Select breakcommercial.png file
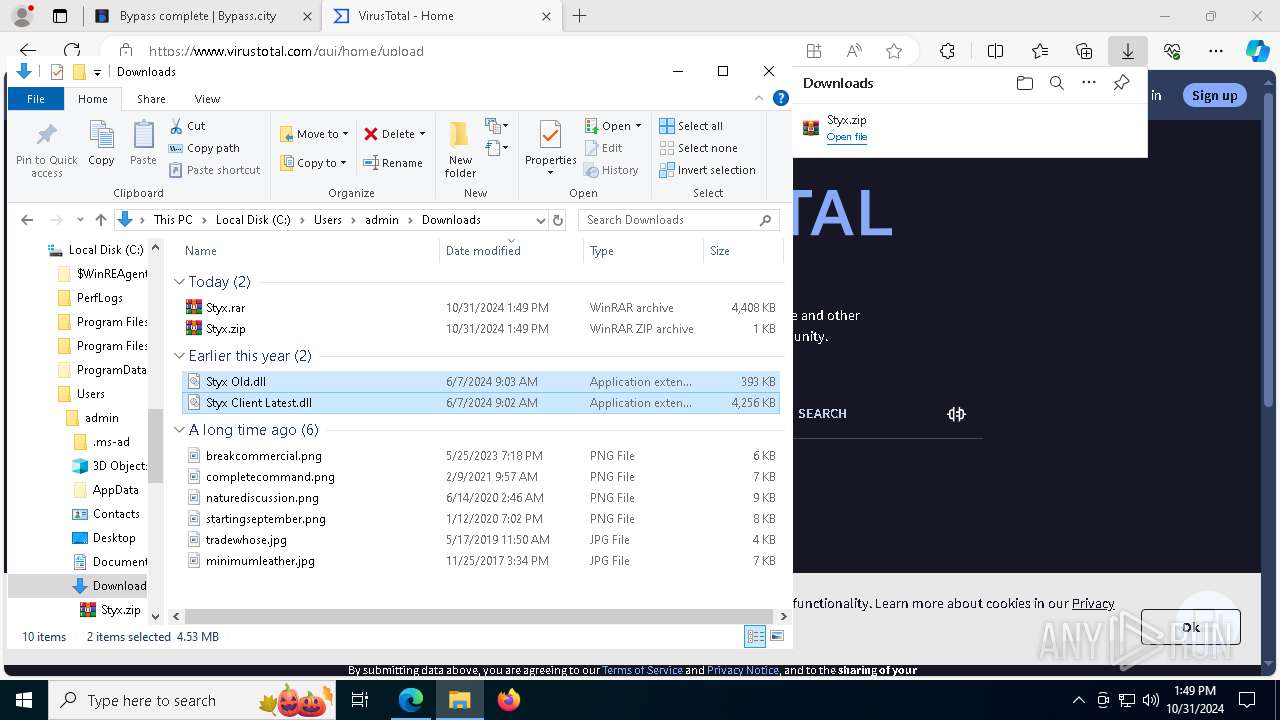This screenshot has width=1280, height=720. (x=480, y=456)
